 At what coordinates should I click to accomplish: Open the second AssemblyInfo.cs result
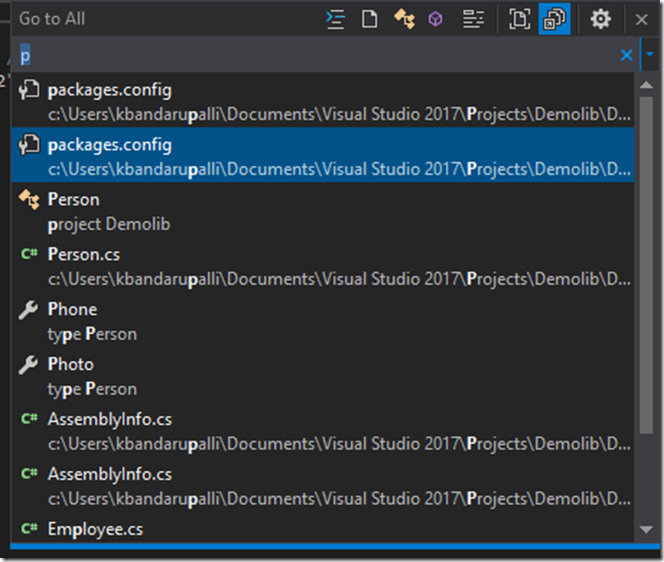[322, 486]
